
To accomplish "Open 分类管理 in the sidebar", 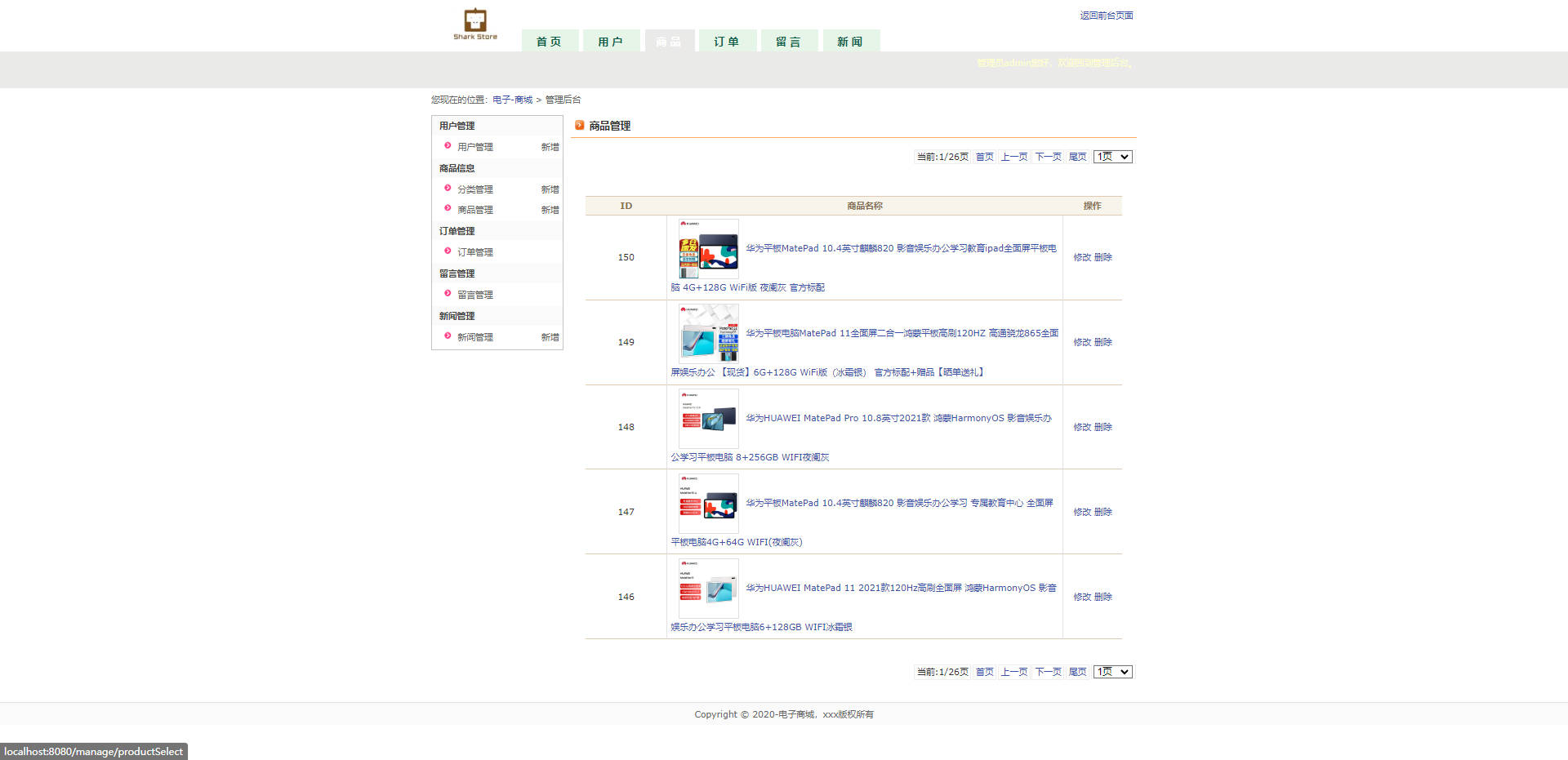I will 474,189.
